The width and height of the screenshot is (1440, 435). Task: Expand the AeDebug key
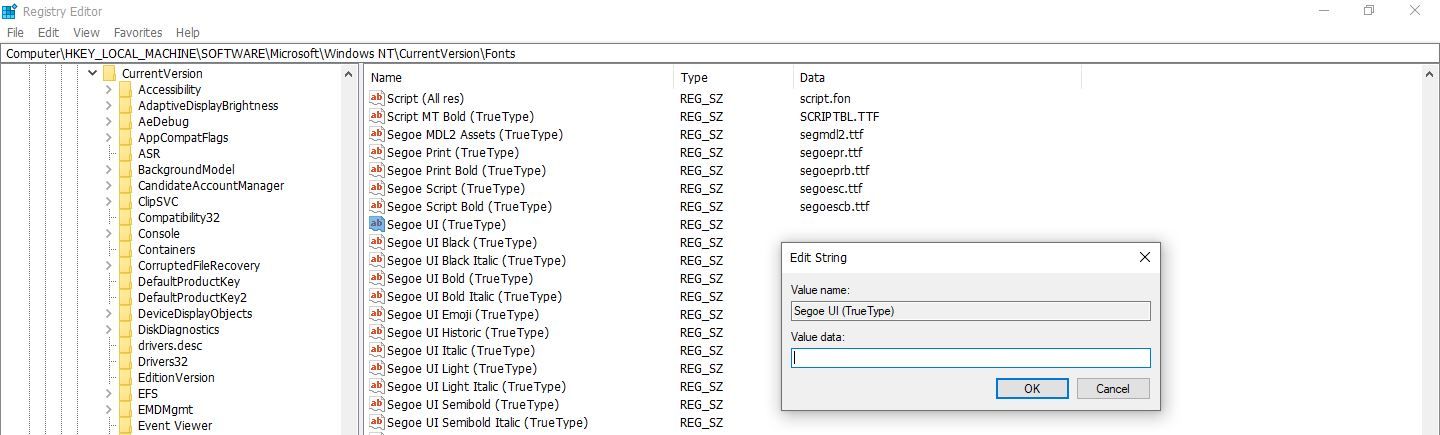click(x=108, y=121)
